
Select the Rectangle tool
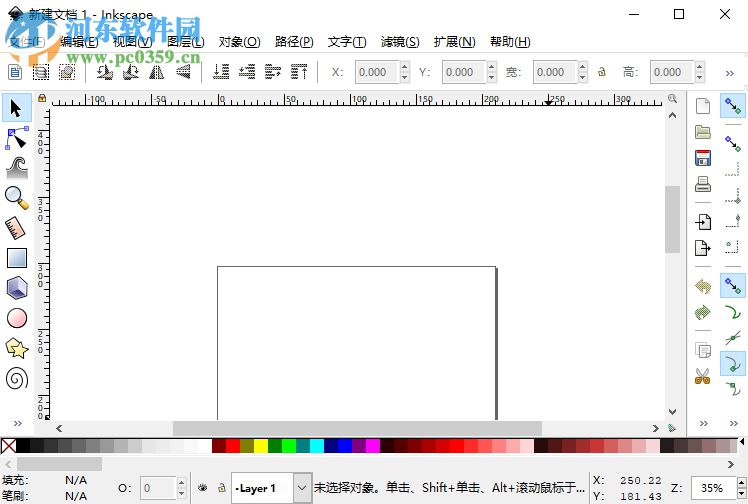point(17,258)
